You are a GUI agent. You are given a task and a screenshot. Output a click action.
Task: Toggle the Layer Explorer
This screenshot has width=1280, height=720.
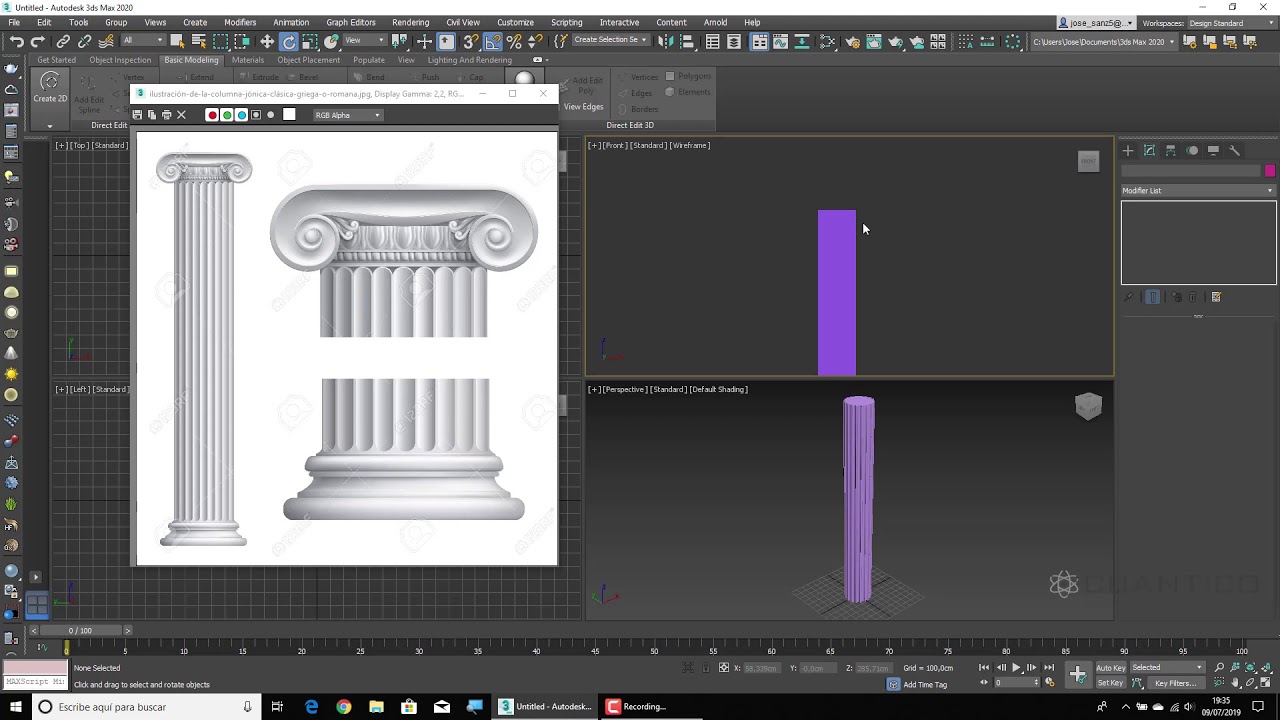[734, 41]
